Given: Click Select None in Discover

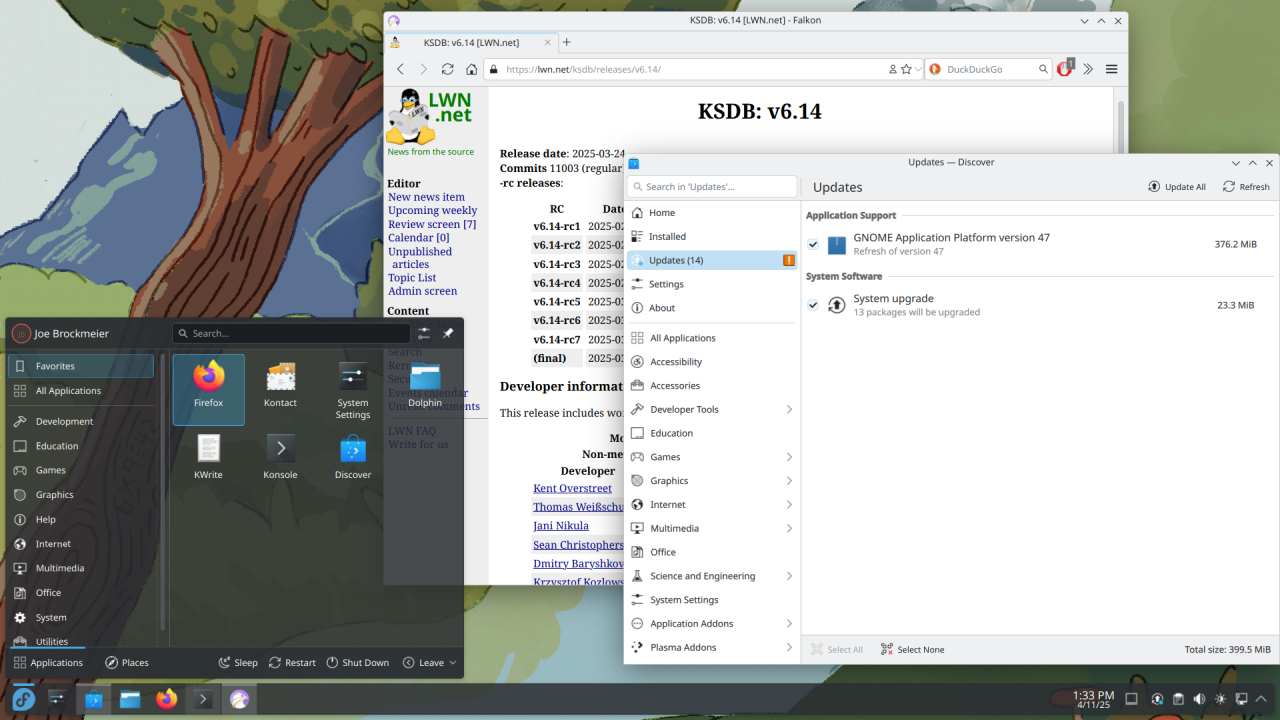Looking at the screenshot, I should [912, 649].
